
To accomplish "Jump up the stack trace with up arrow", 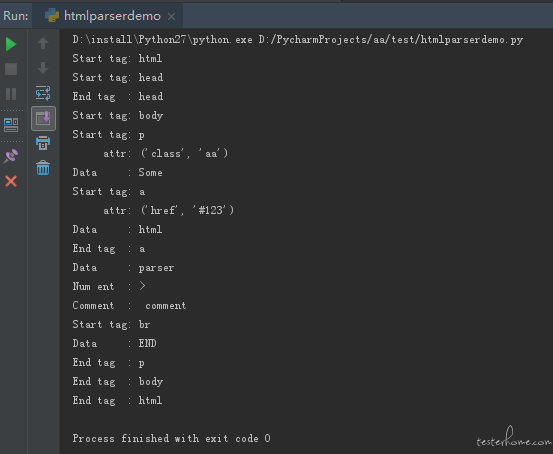I will pyautogui.click(x=43, y=43).
